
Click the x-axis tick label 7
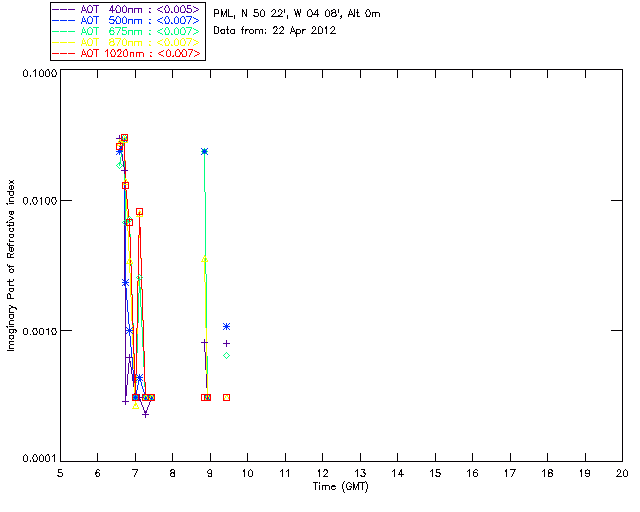[x=135, y=473]
